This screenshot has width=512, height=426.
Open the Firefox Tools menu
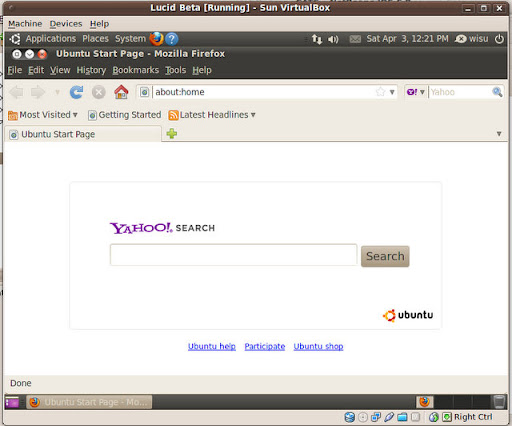pyautogui.click(x=176, y=70)
